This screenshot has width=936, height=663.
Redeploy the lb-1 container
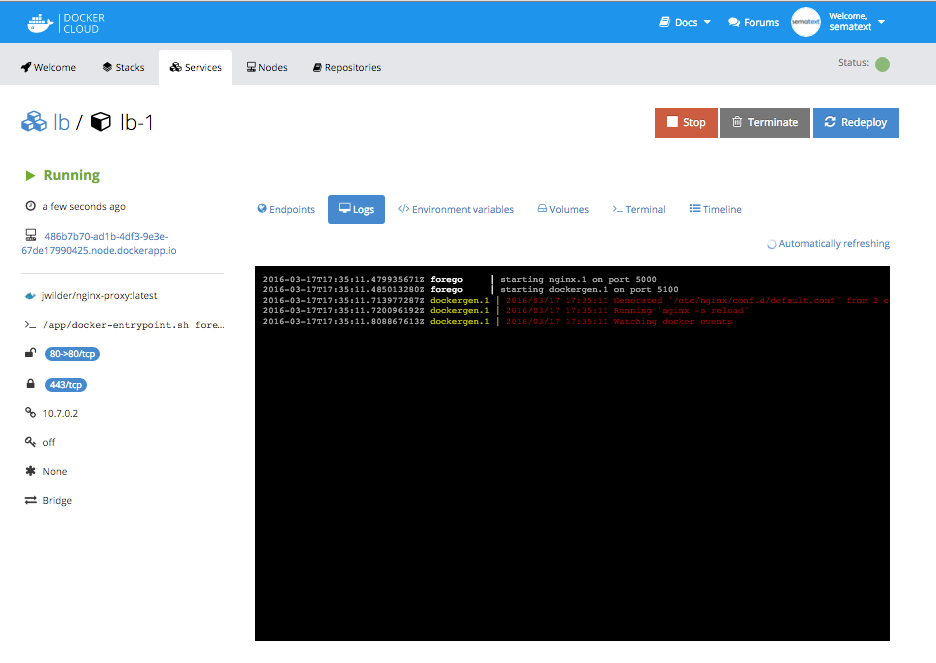pyautogui.click(x=856, y=123)
